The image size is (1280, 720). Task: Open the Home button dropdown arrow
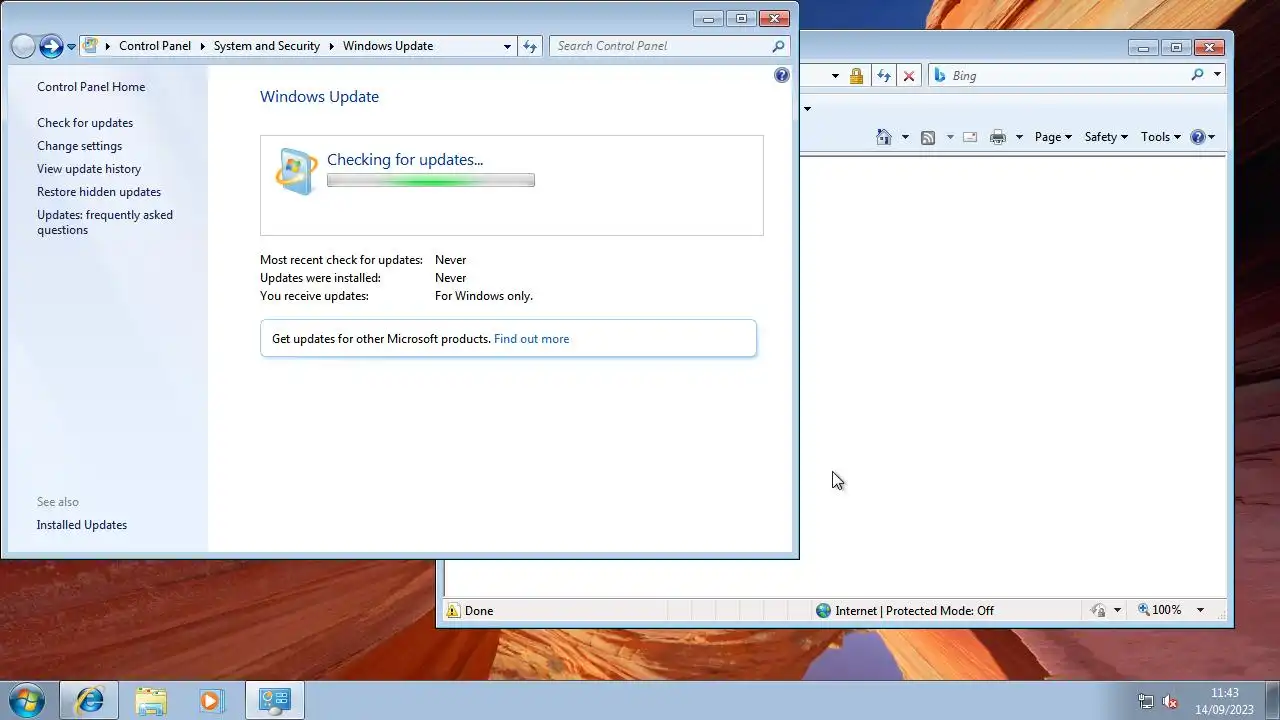905,137
